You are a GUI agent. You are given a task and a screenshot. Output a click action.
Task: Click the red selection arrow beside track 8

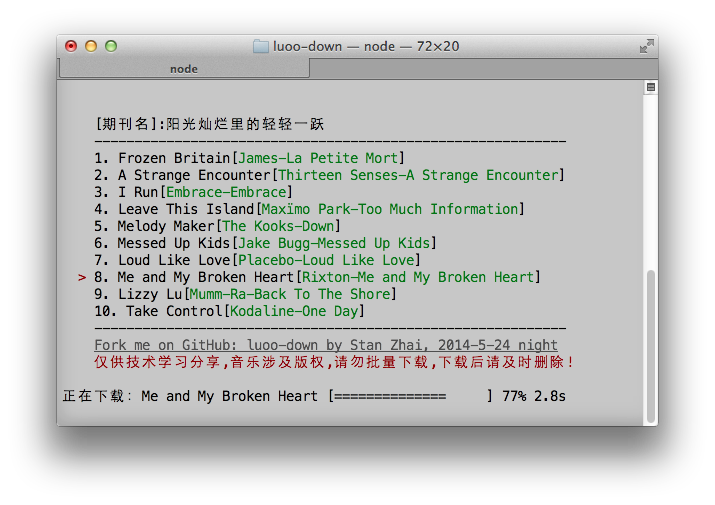pyautogui.click(x=82, y=277)
